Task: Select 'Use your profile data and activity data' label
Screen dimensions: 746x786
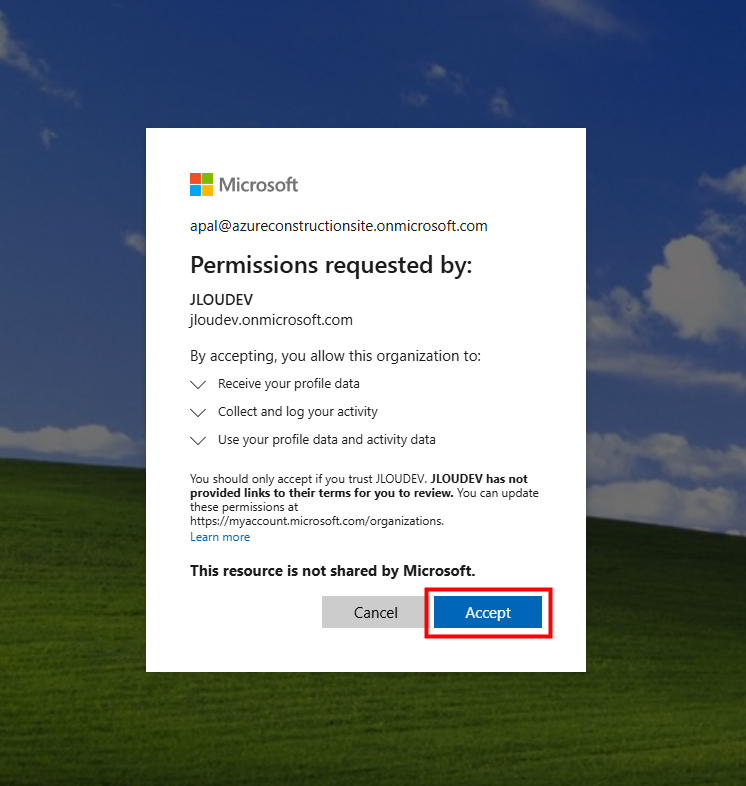Action: point(326,440)
